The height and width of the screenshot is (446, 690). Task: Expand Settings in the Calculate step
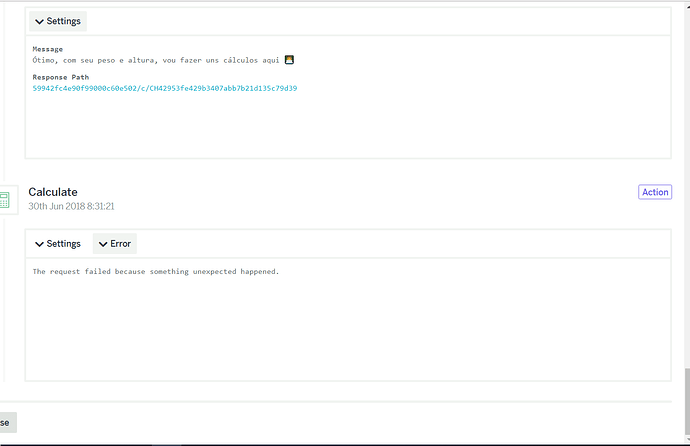point(58,244)
